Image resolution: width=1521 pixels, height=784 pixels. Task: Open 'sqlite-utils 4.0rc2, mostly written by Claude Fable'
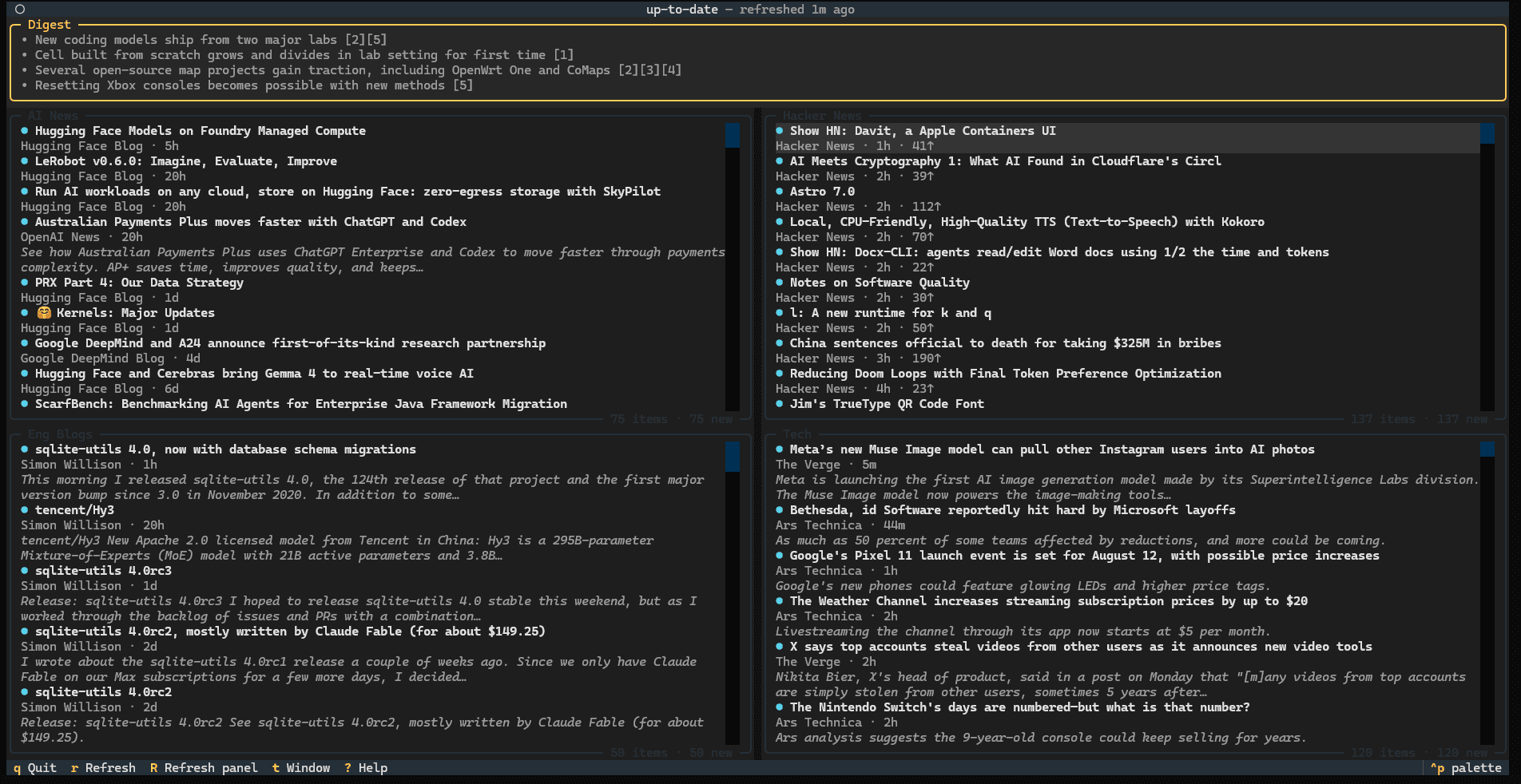290,632
